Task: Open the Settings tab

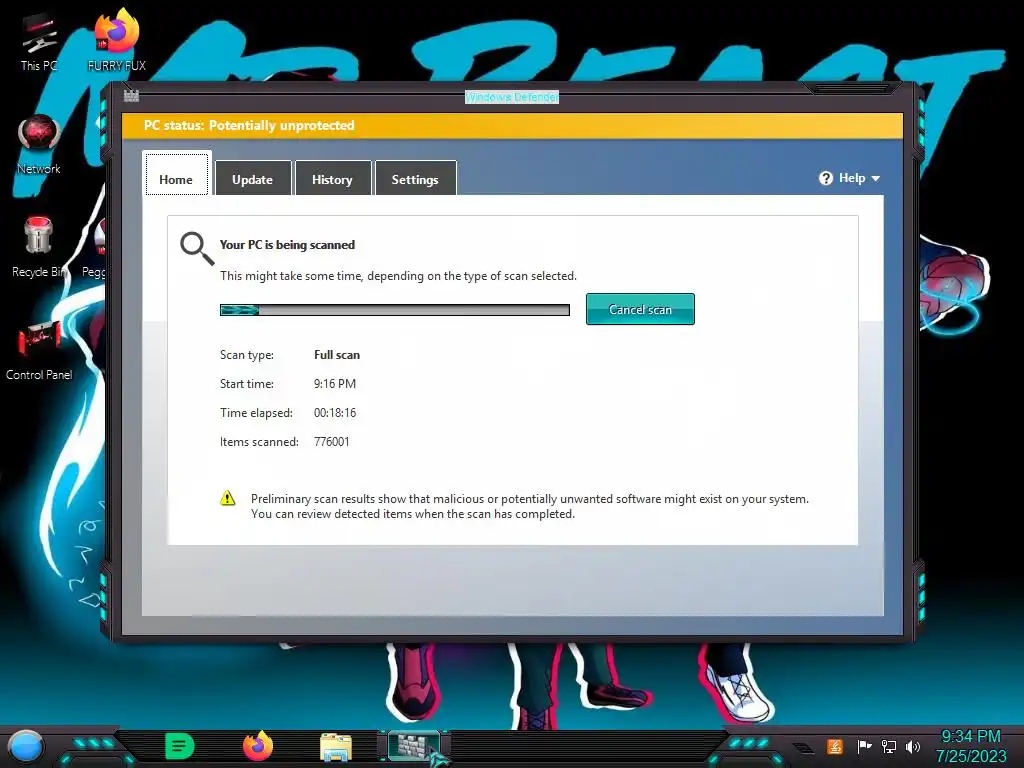Action: (415, 179)
